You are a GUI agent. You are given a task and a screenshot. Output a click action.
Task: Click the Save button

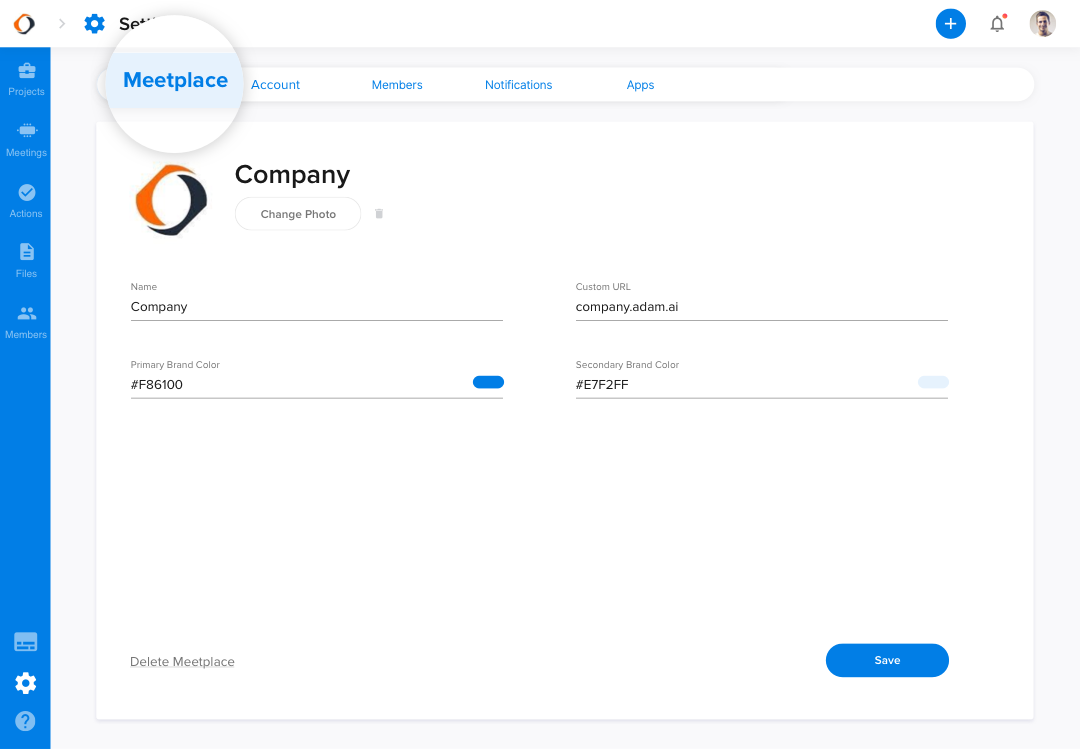(x=887, y=660)
